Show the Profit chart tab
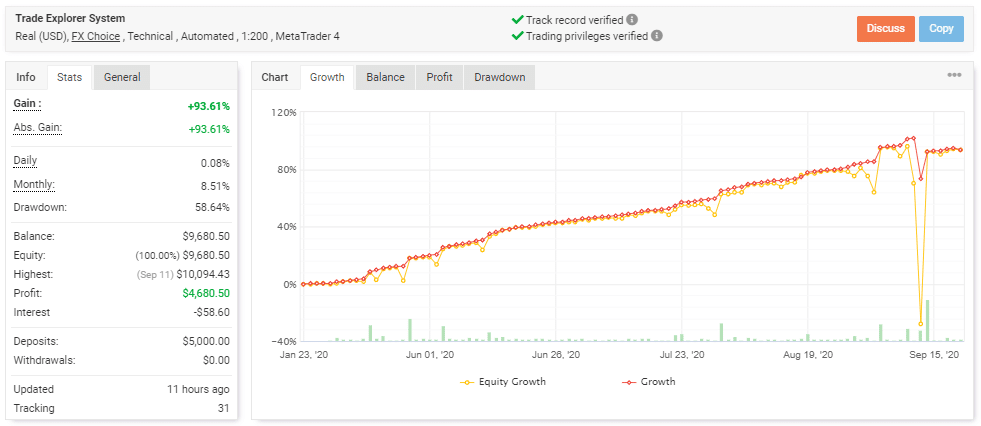The height and width of the screenshot is (426, 981). tap(440, 78)
